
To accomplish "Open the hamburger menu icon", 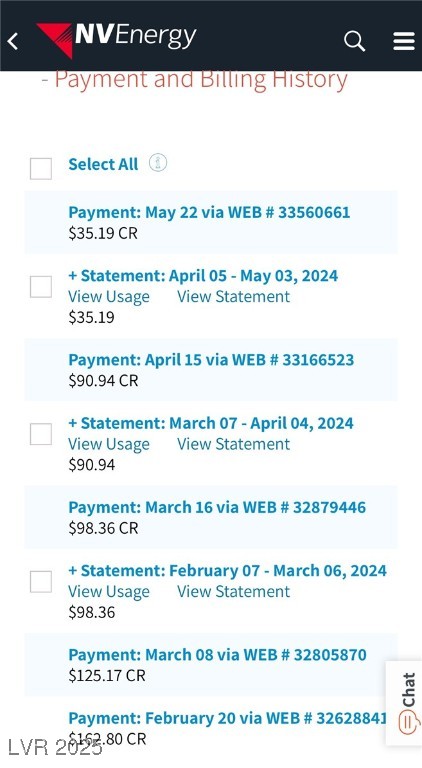I will pyautogui.click(x=404, y=41).
